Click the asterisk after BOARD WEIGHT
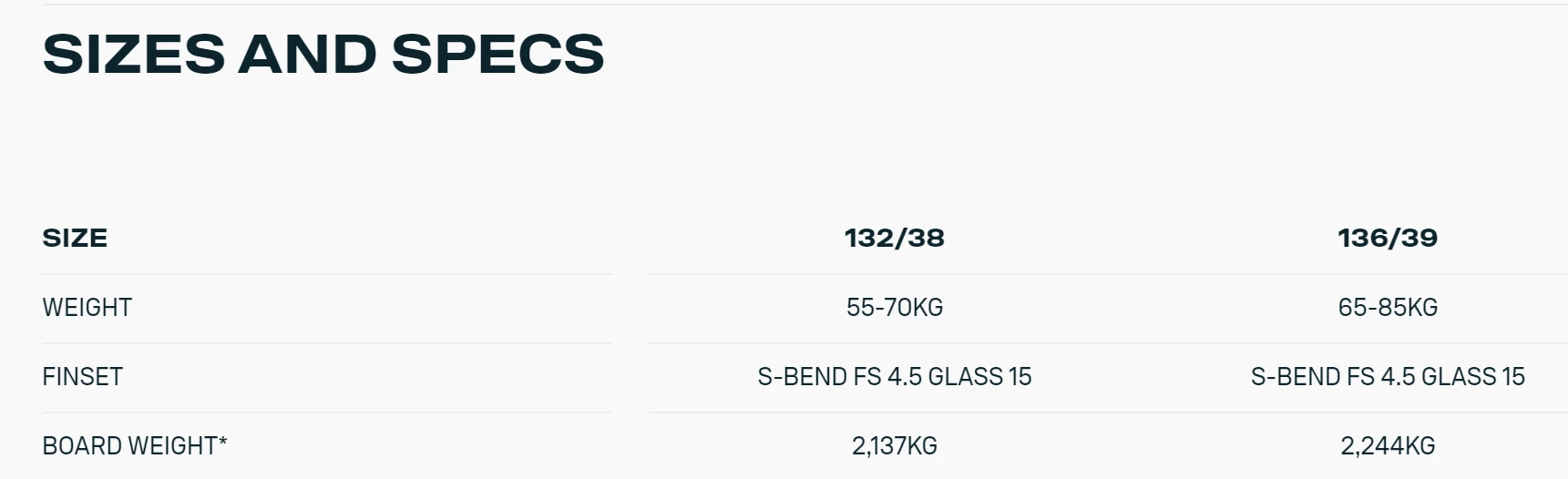 (222, 443)
